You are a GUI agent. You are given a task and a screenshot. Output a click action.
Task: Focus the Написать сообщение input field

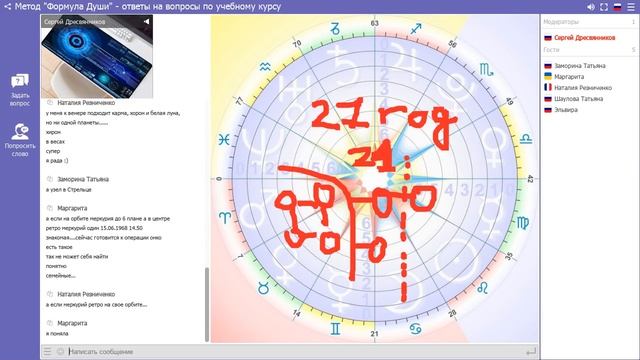(x=294, y=351)
